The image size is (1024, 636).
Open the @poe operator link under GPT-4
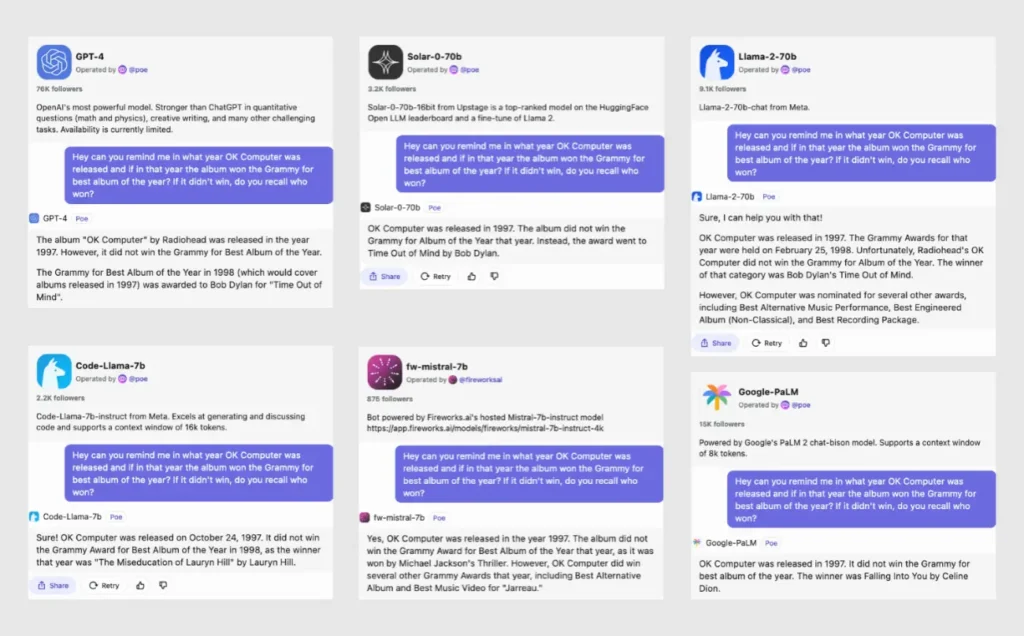point(138,70)
